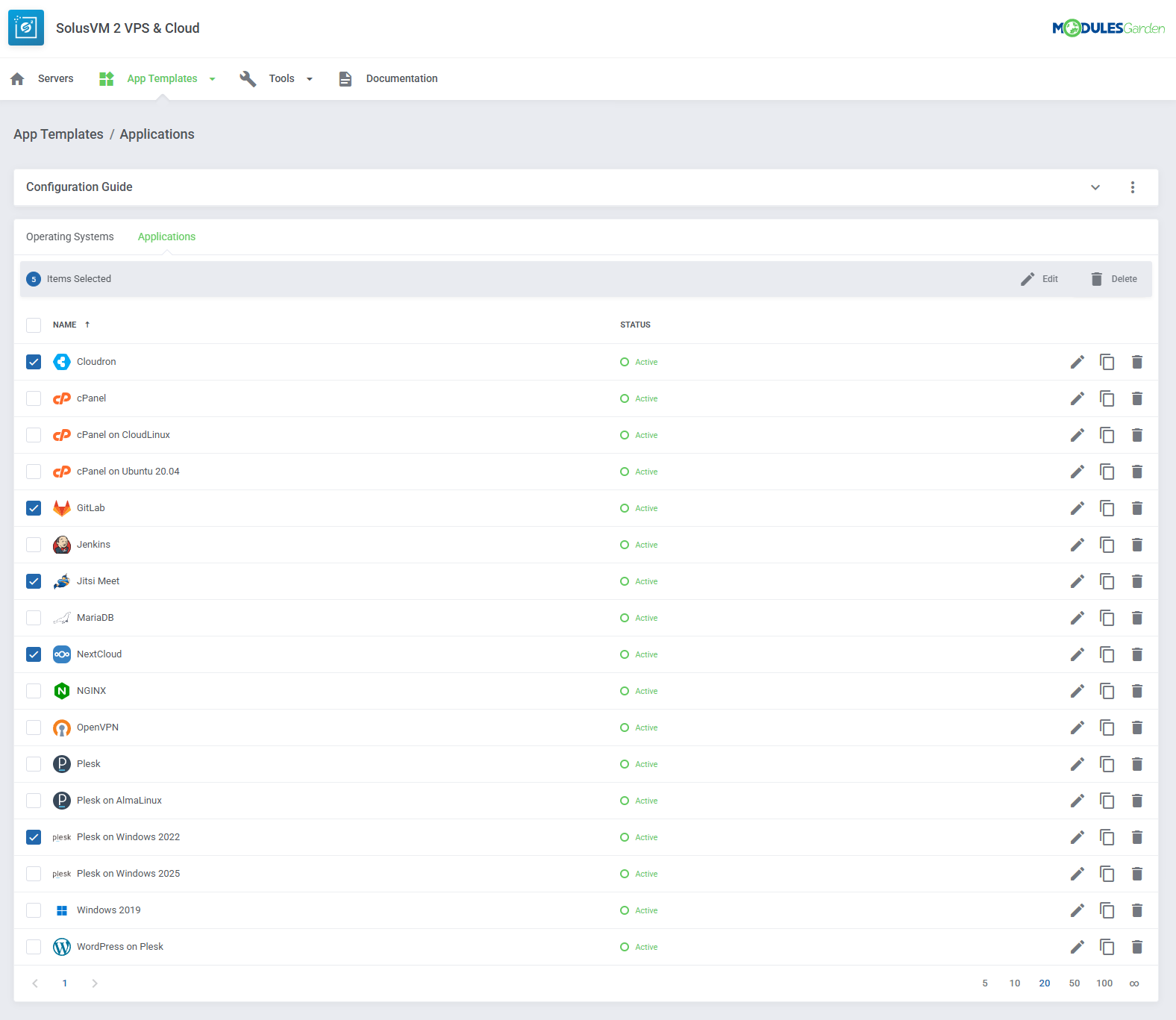Edit the Windows 2019 template
1176x1020 pixels.
point(1077,910)
